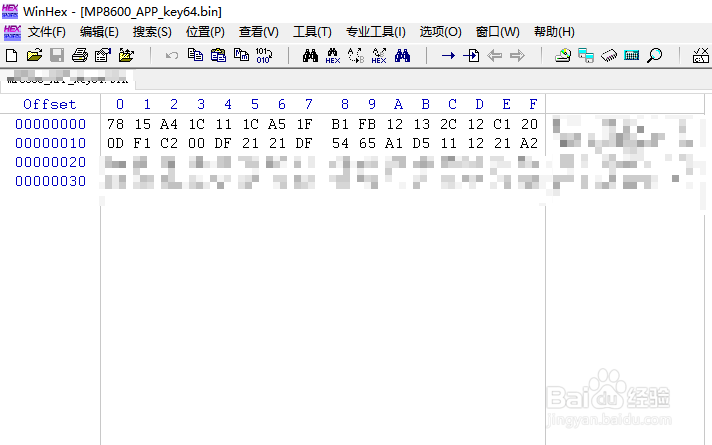Replace hex values with arrow HEX icon

pos(379,55)
